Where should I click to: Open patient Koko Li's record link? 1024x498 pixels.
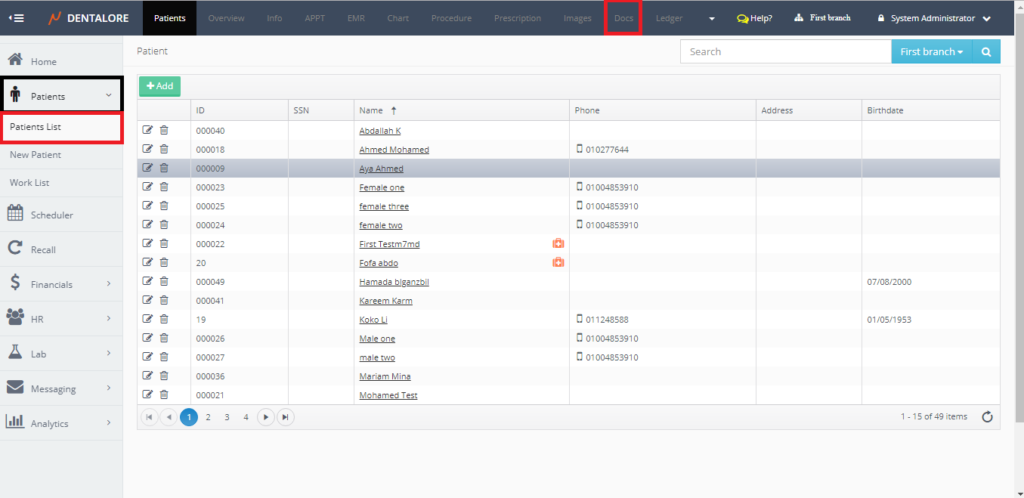coord(373,319)
